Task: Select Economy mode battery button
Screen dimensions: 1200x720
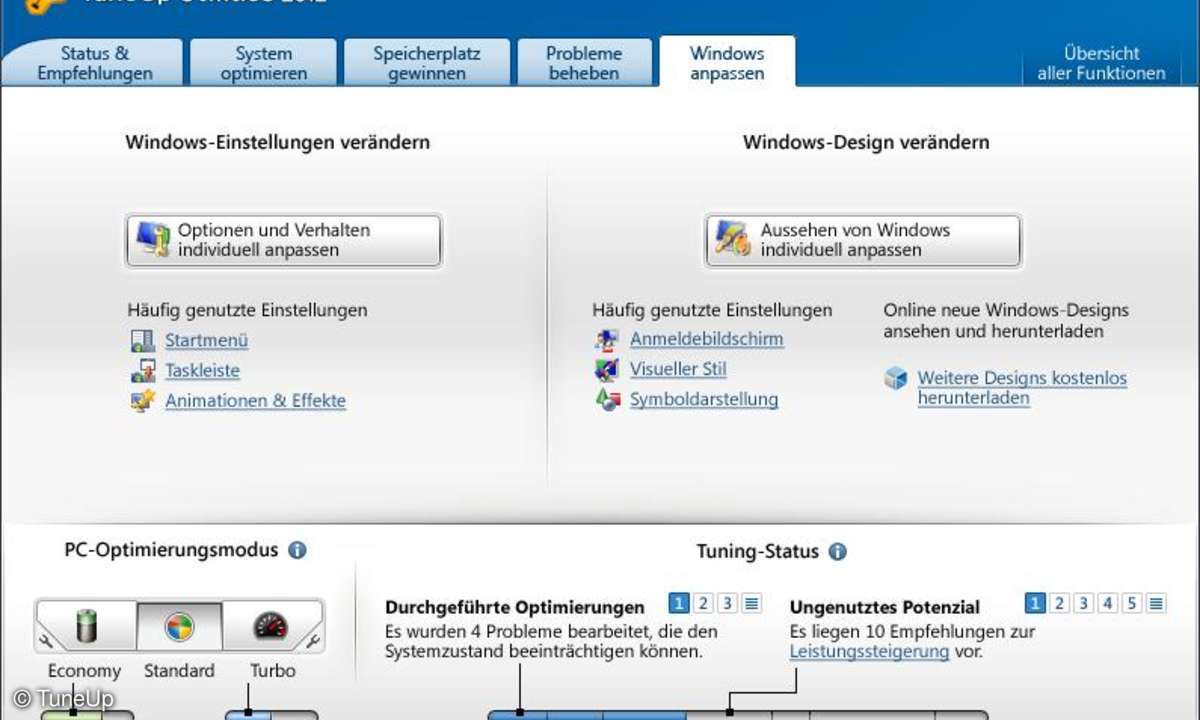Action: (x=87, y=627)
